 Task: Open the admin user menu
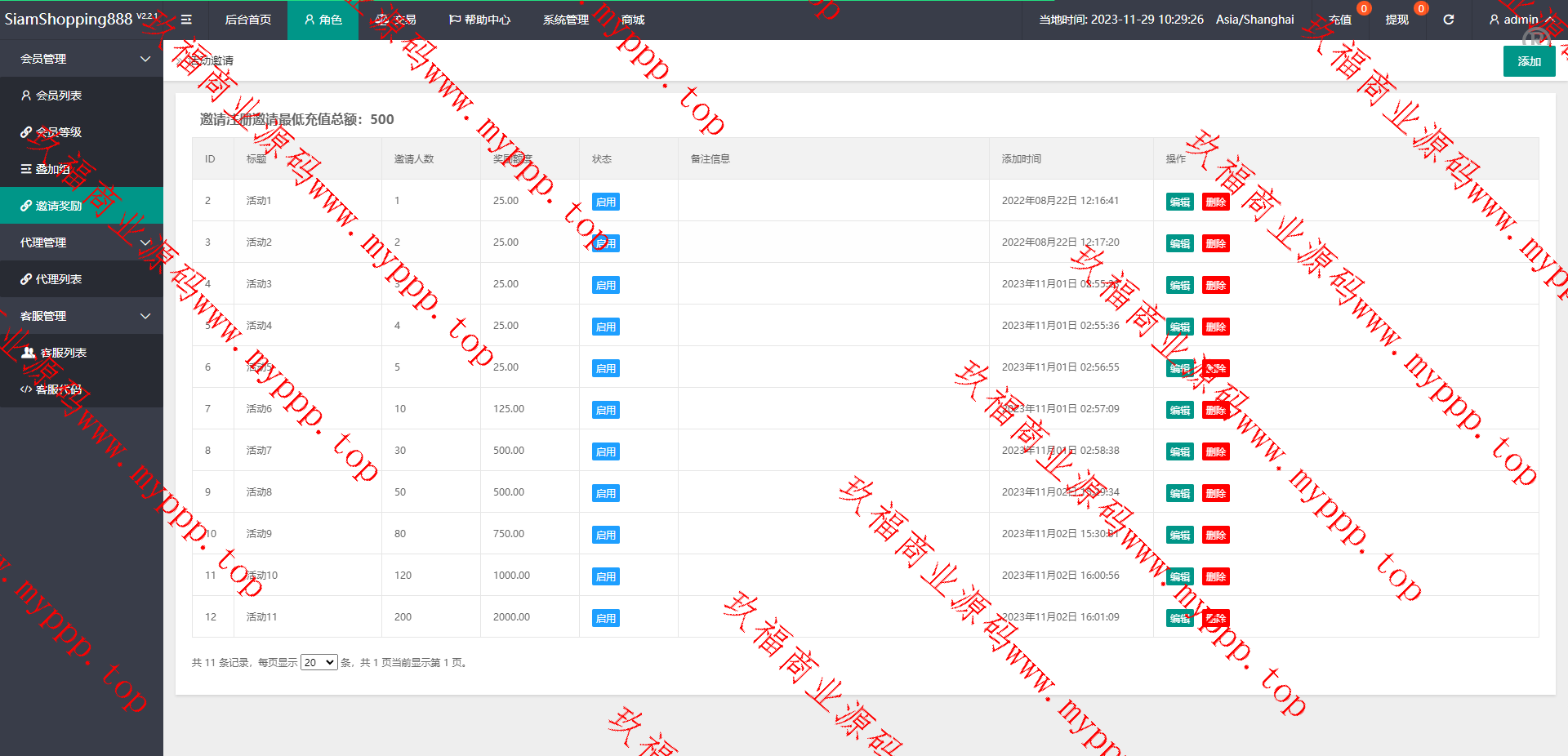(x=1520, y=20)
